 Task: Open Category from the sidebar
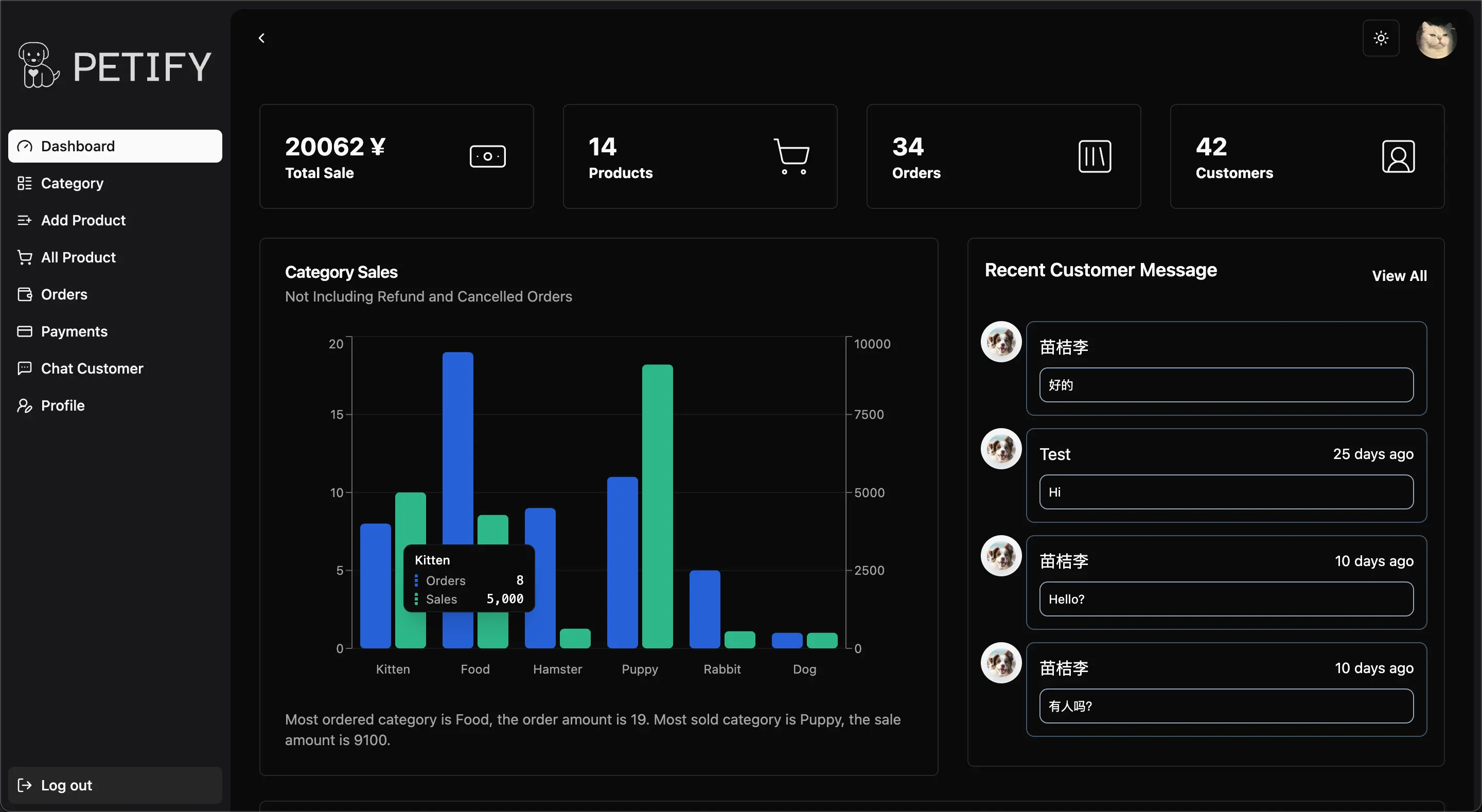tap(72, 184)
